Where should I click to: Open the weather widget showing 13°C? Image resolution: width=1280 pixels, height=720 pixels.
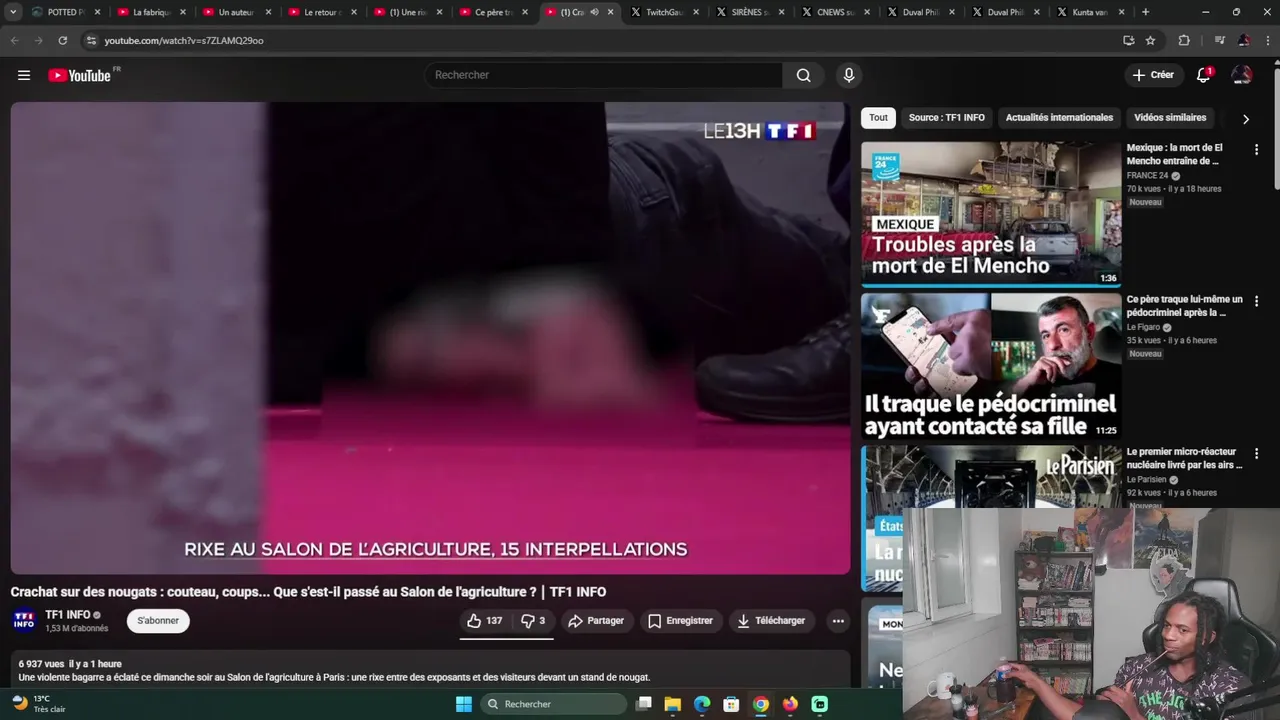[x=38, y=704]
